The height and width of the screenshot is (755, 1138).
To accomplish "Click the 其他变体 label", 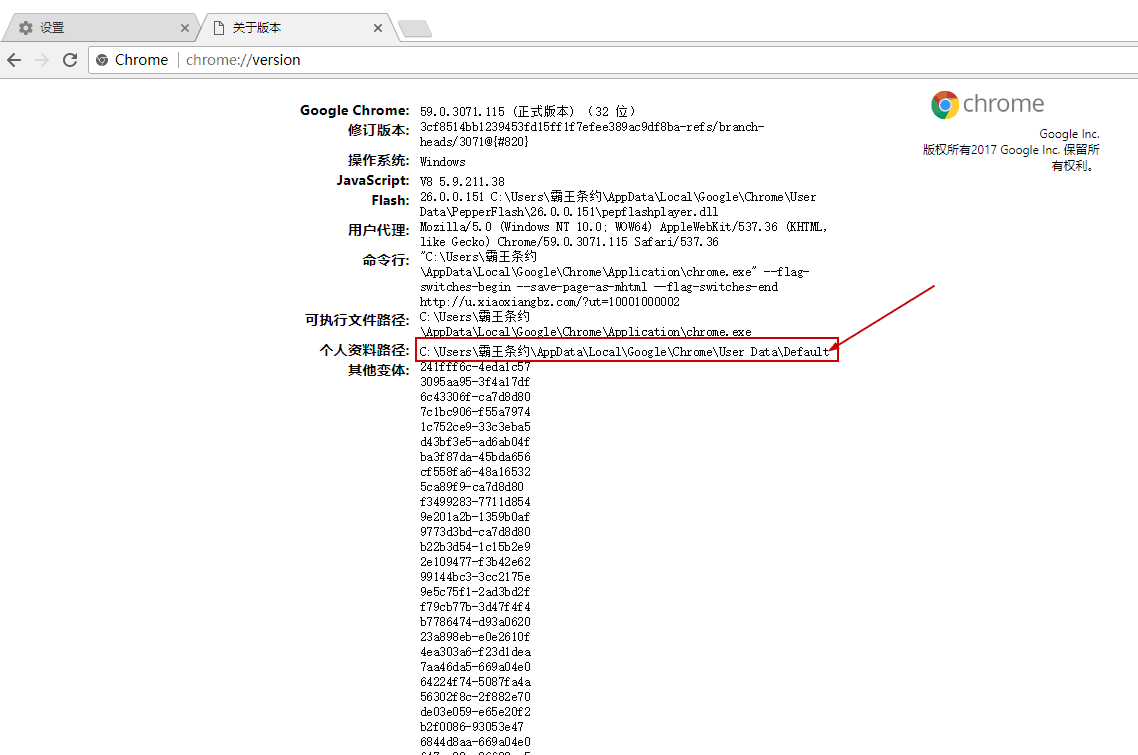I will [378, 370].
